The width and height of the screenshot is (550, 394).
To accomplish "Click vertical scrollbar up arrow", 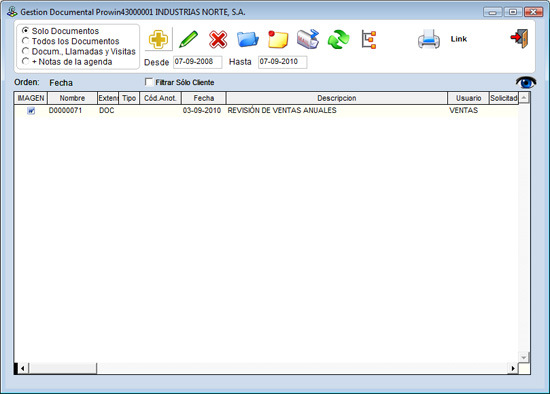I will (x=524, y=98).
